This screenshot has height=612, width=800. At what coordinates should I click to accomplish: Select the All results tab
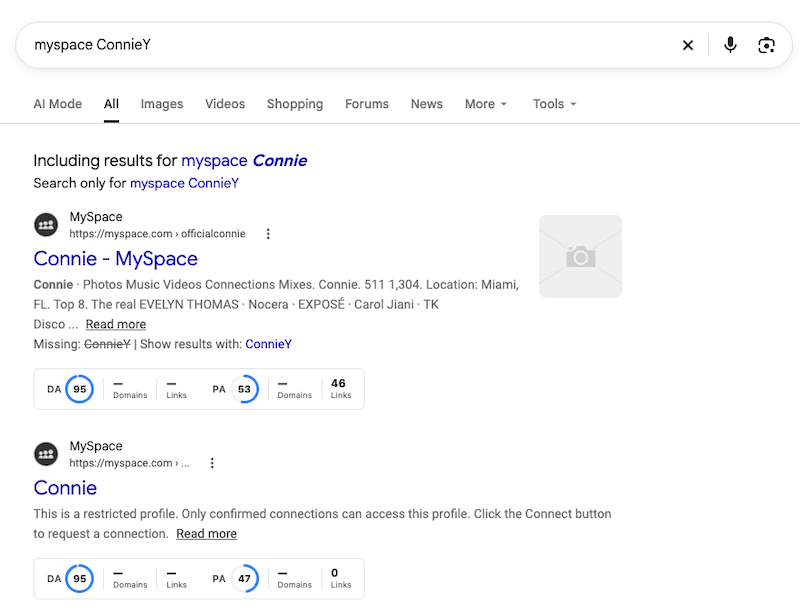click(111, 104)
